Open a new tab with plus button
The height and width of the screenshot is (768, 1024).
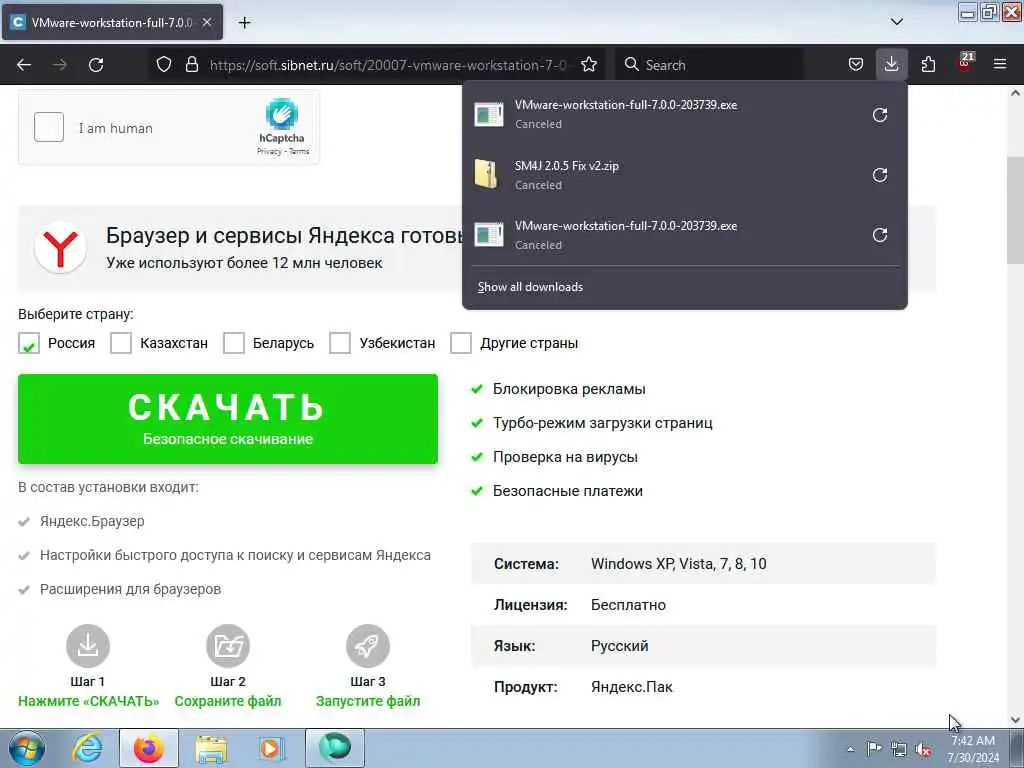(244, 22)
